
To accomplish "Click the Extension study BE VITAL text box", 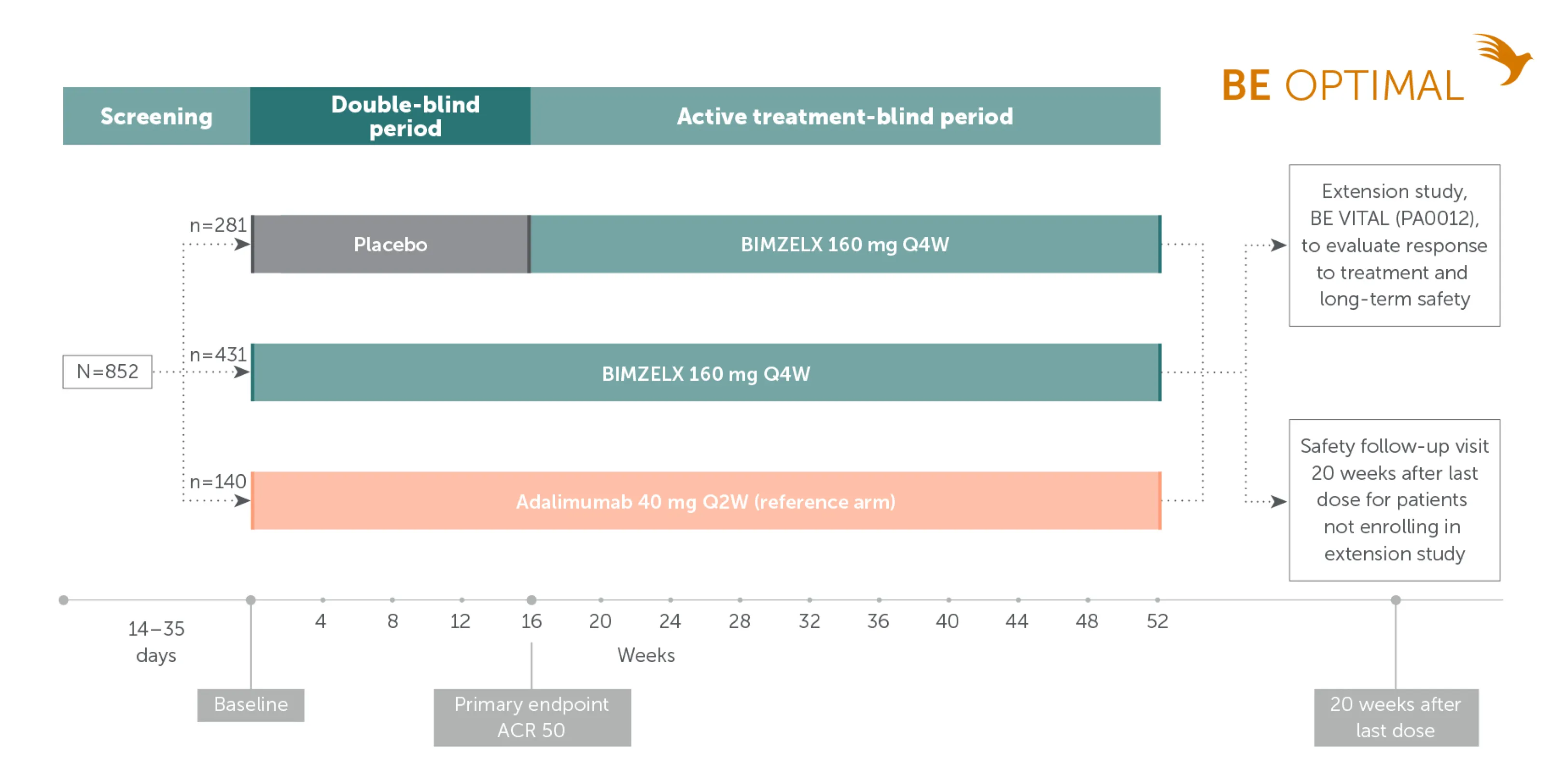I will 1394,245.
